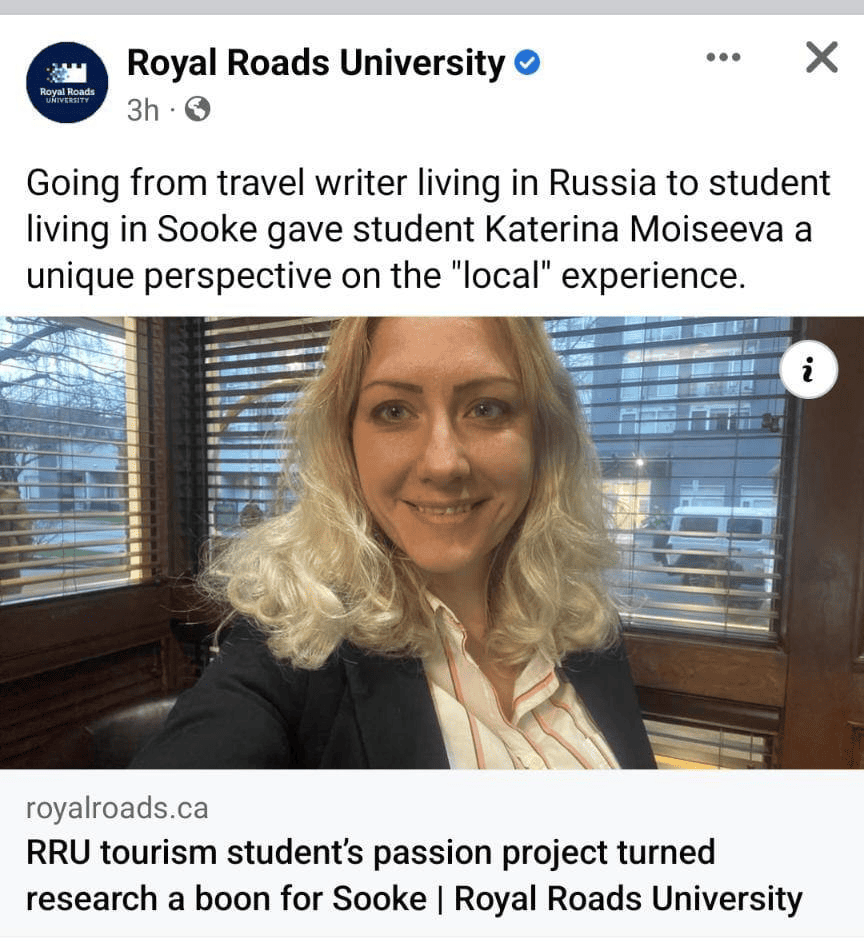The height and width of the screenshot is (941, 864).
Task: Tap the castle emblem inside the profile logo
Action: pos(68,73)
